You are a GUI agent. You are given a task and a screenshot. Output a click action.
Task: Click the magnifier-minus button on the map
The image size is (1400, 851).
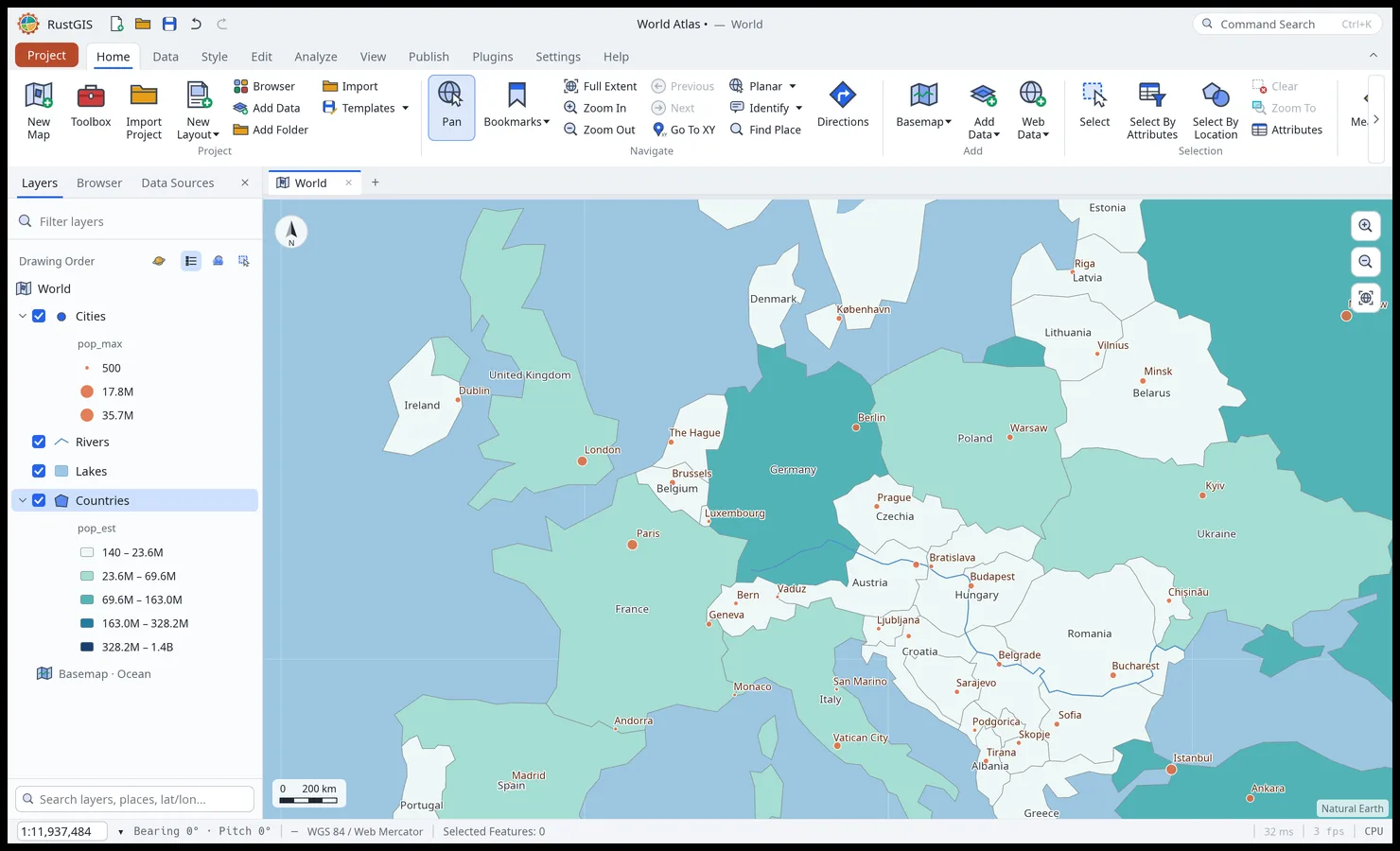point(1365,262)
